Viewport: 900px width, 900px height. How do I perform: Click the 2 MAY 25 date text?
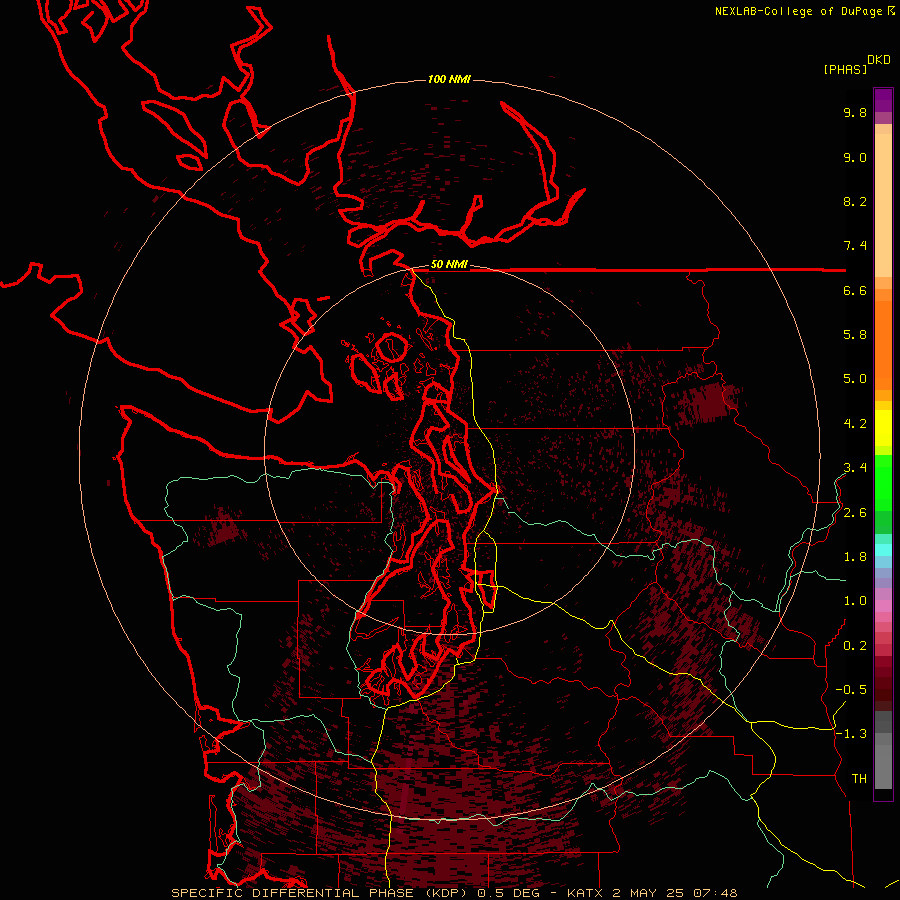[649, 893]
